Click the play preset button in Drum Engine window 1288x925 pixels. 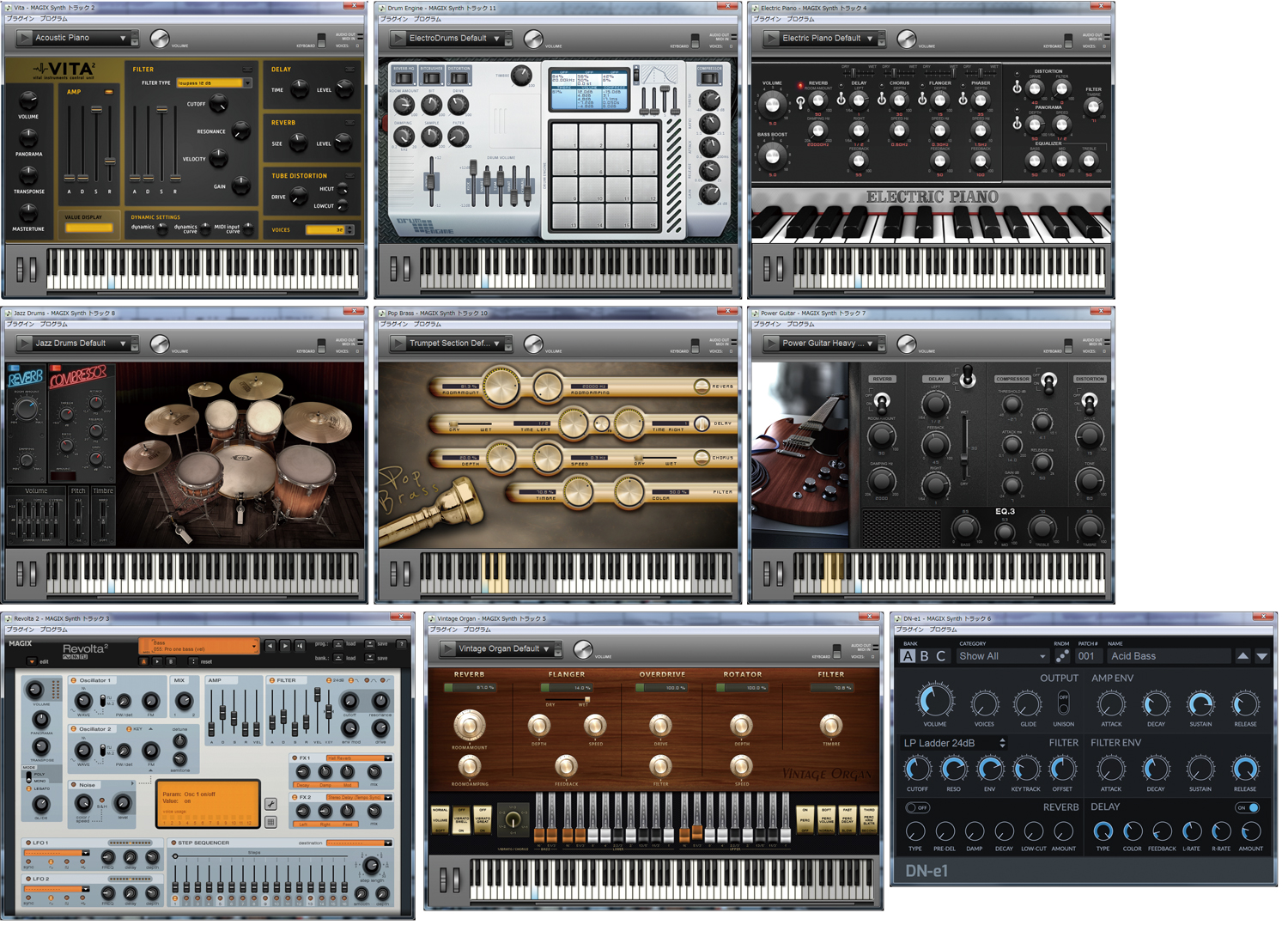[398, 38]
